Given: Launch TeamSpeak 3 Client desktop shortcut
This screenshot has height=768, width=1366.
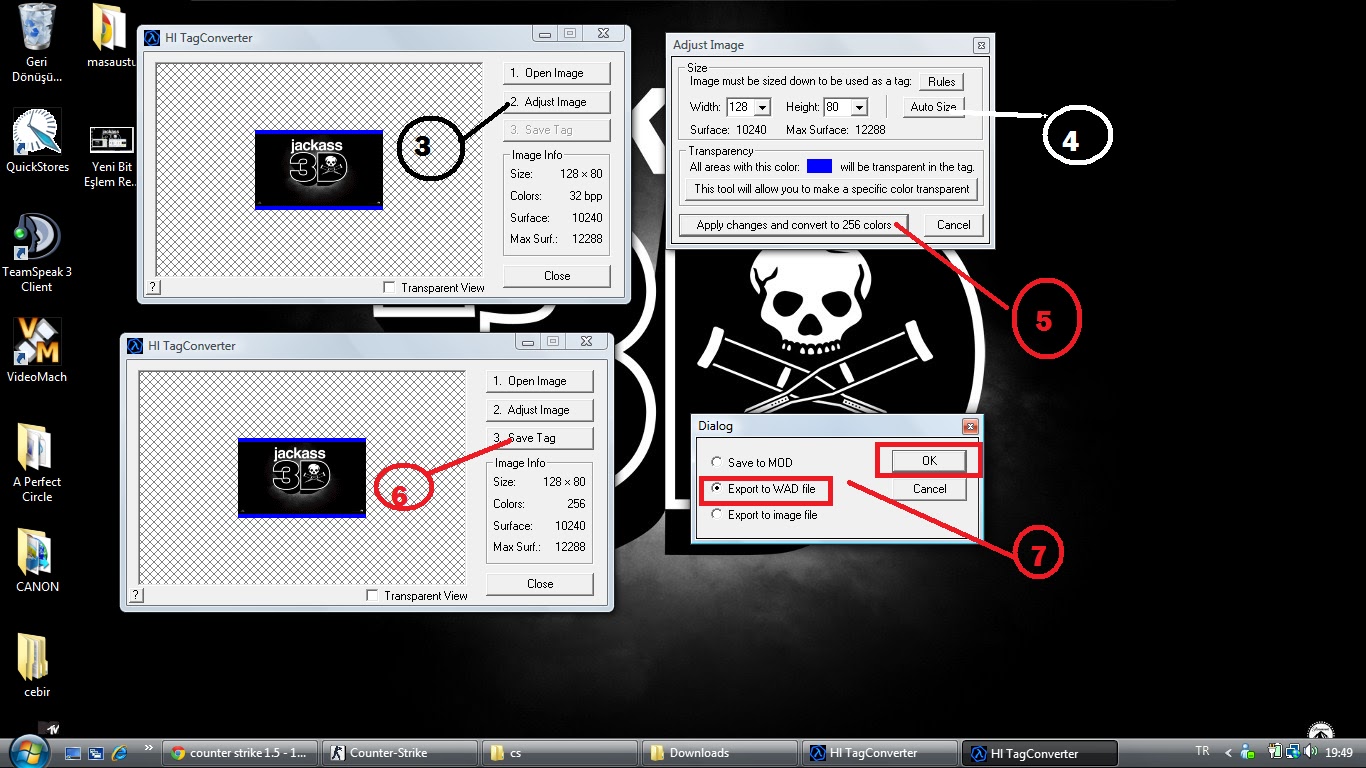Looking at the screenshot, I should (x=37, y=253).
